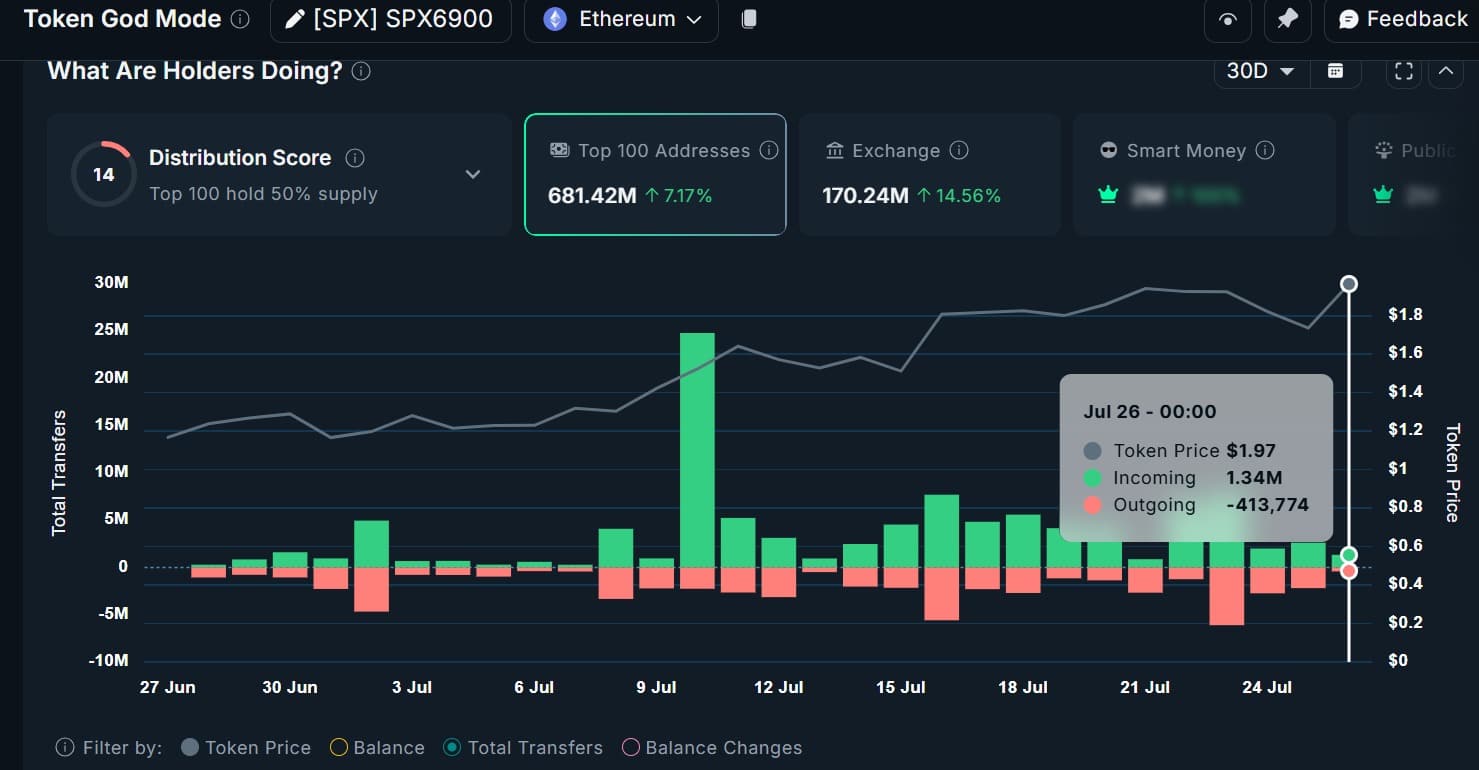This screenshot has width=1479, height=770.
Task: Enter fullscreen chart view icon
Action: pos(1404,71)
